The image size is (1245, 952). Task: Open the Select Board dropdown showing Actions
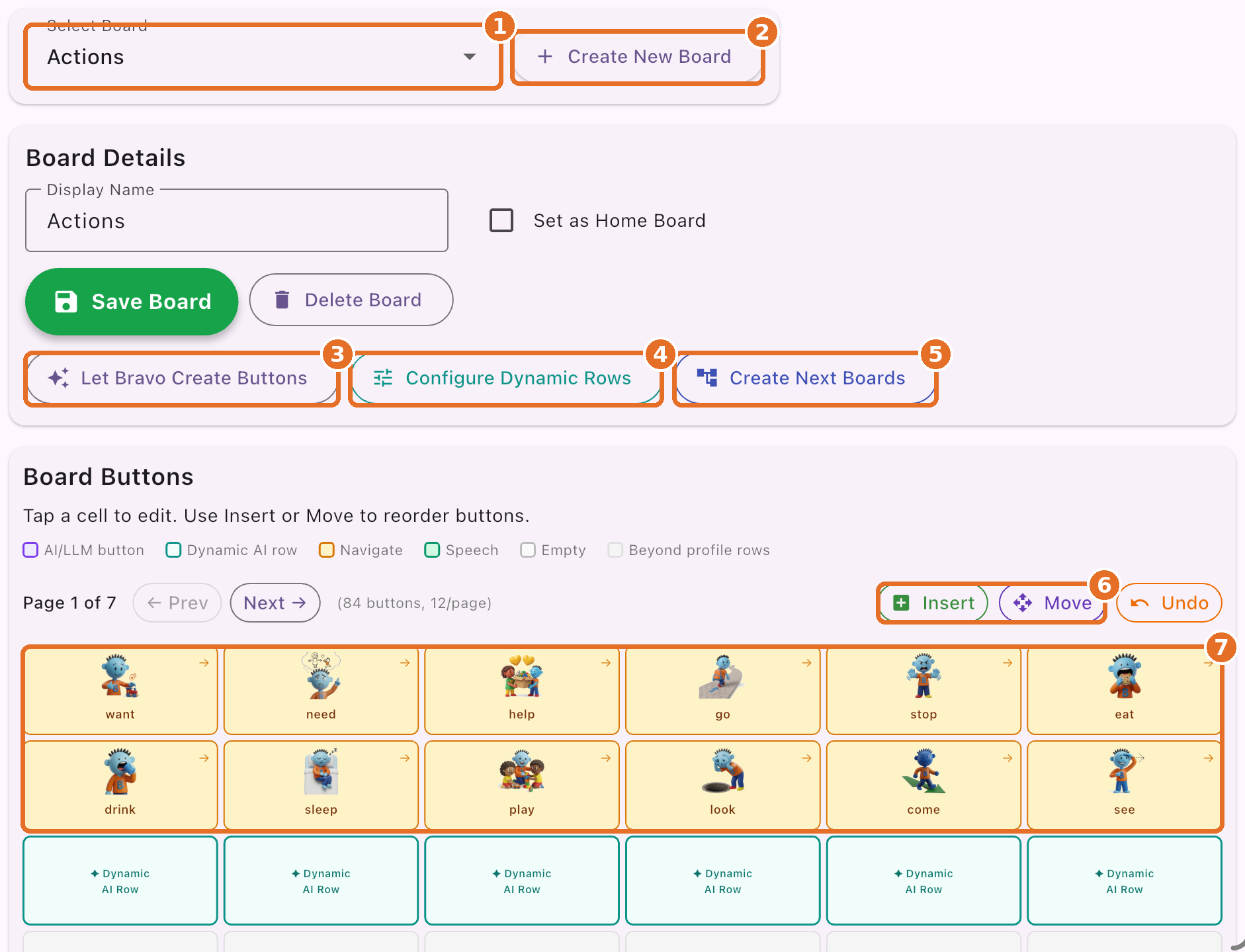pos(263,57)
